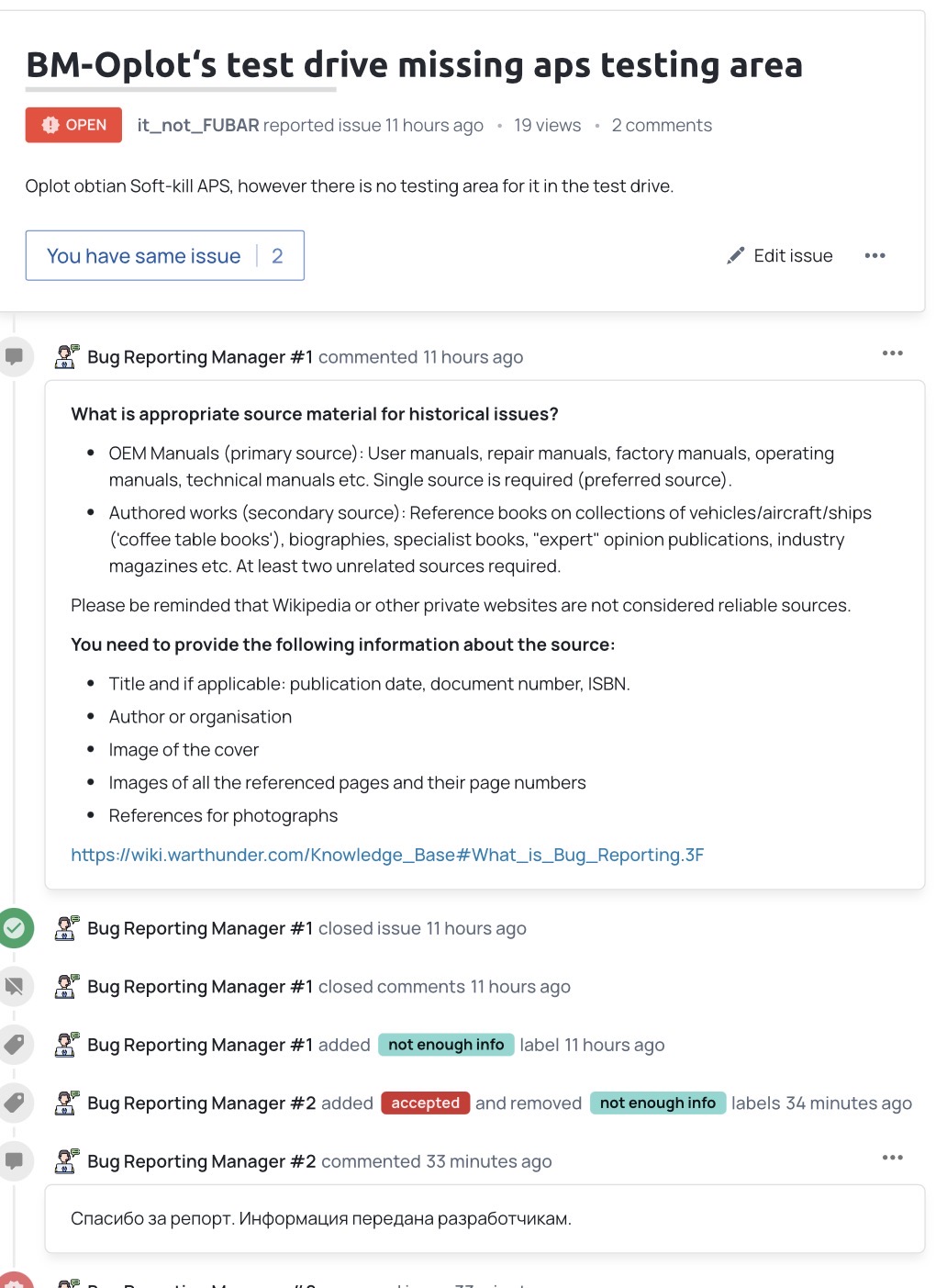Open the issue's three-dot options menu
This screenshot has height=1288, width=947.
[x=875, y=256]
